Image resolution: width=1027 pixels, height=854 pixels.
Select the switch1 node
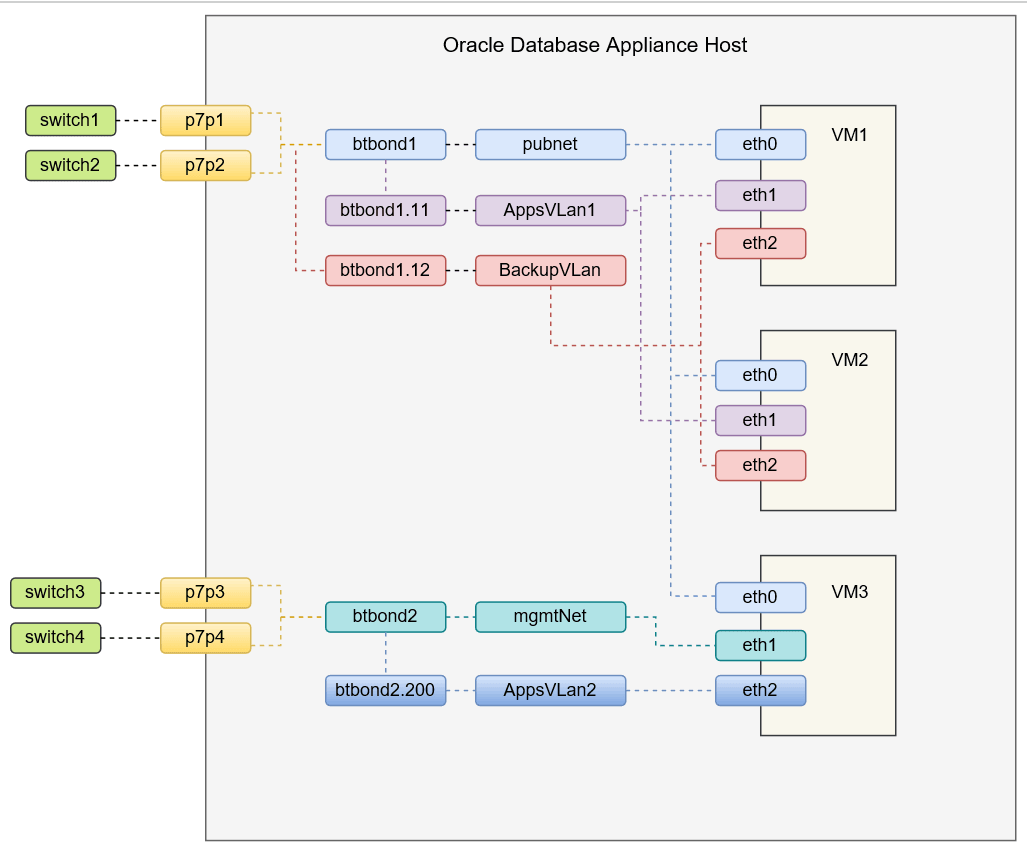tap(70, 120)
